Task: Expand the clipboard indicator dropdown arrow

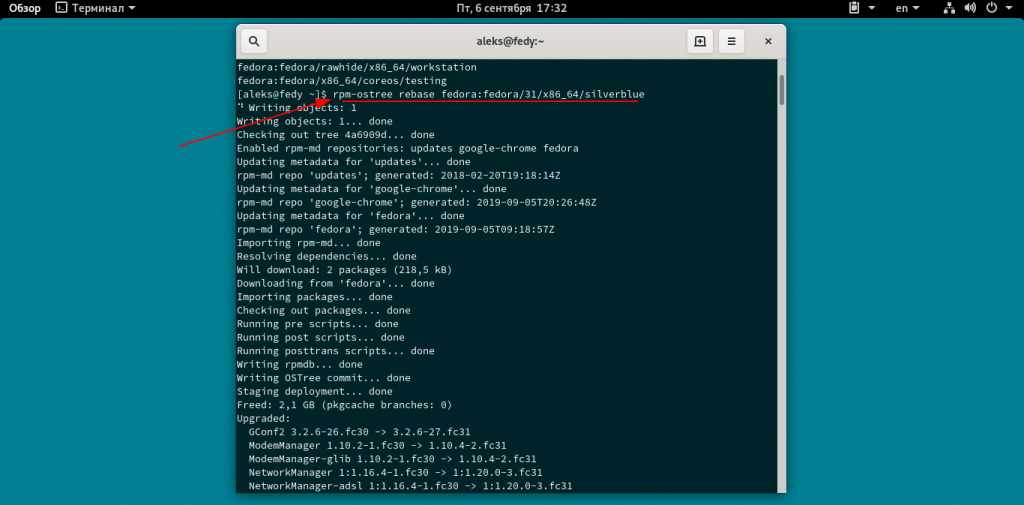Action: coord(871,8)
